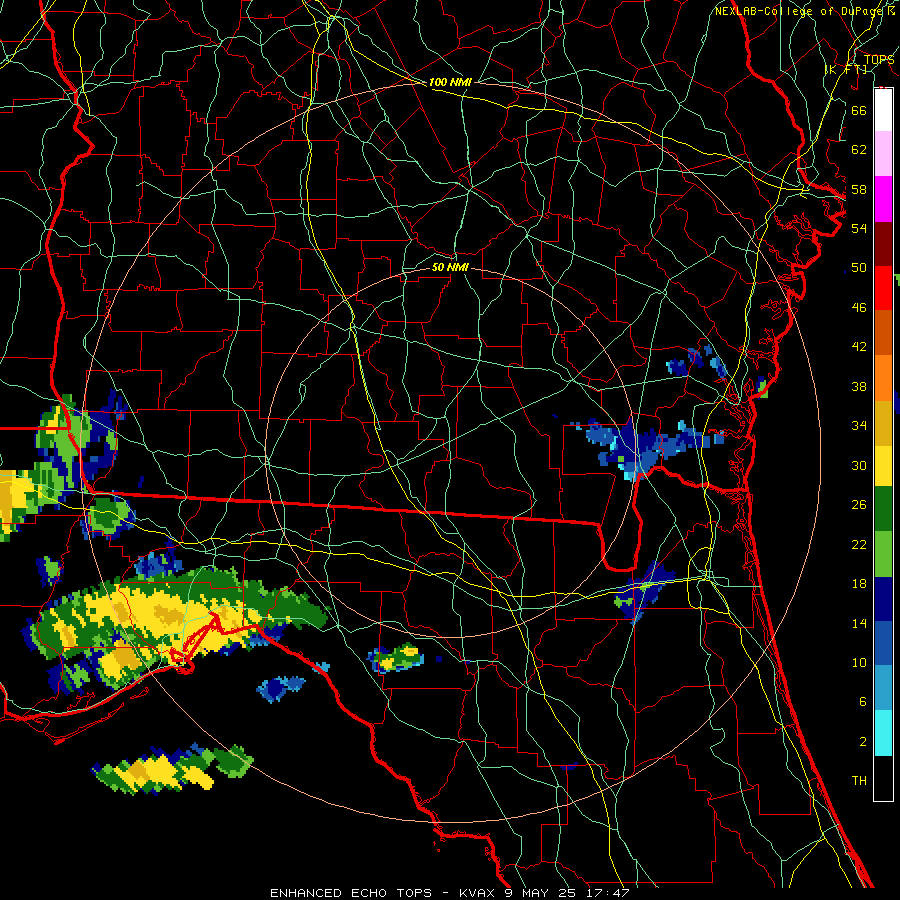Screen dimensions: 900x900
Task: Click the "2" legend value
Action: pos(862,742)
